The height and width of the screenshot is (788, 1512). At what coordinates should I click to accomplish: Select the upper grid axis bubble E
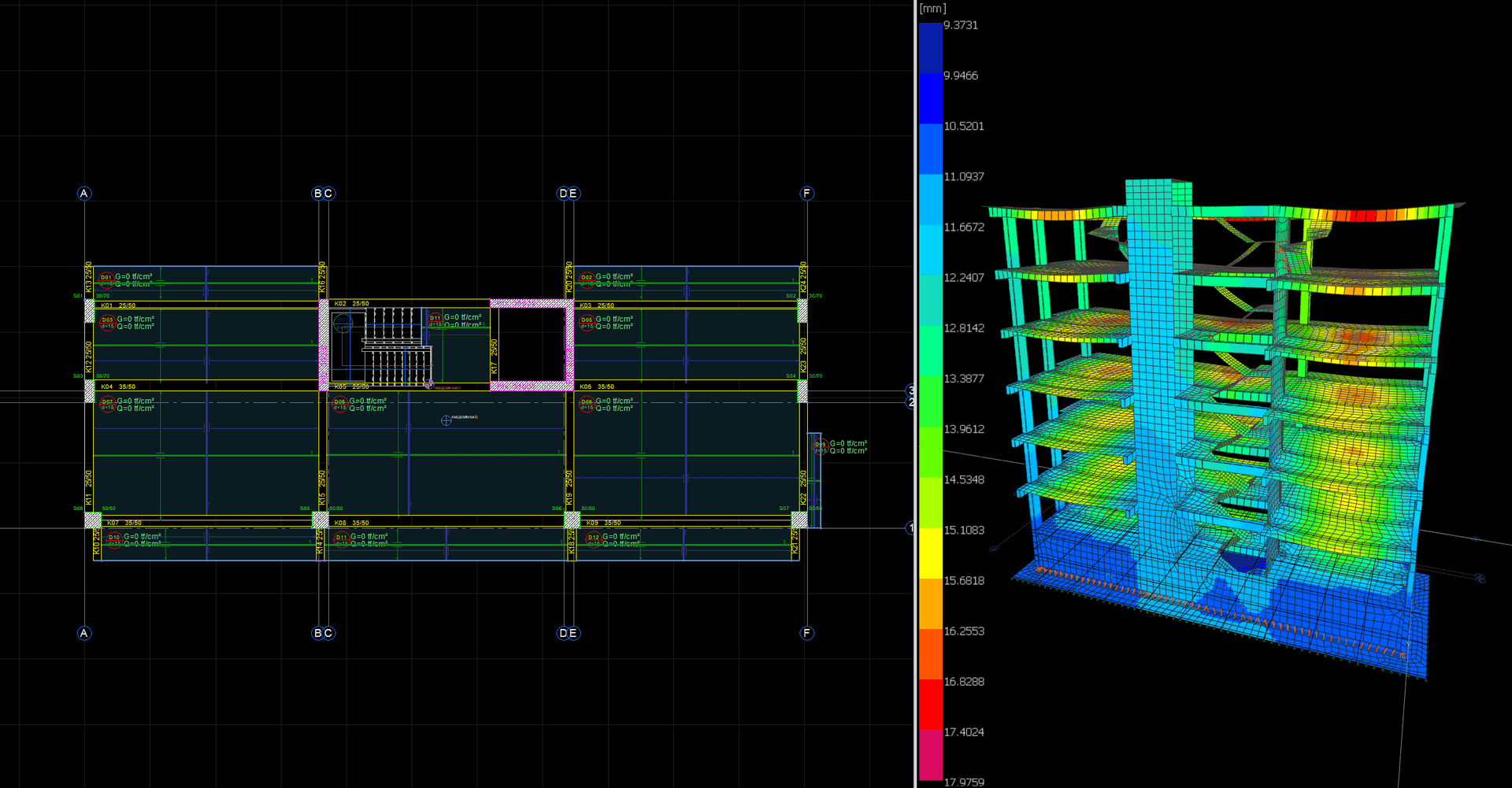tap(573, 194)
